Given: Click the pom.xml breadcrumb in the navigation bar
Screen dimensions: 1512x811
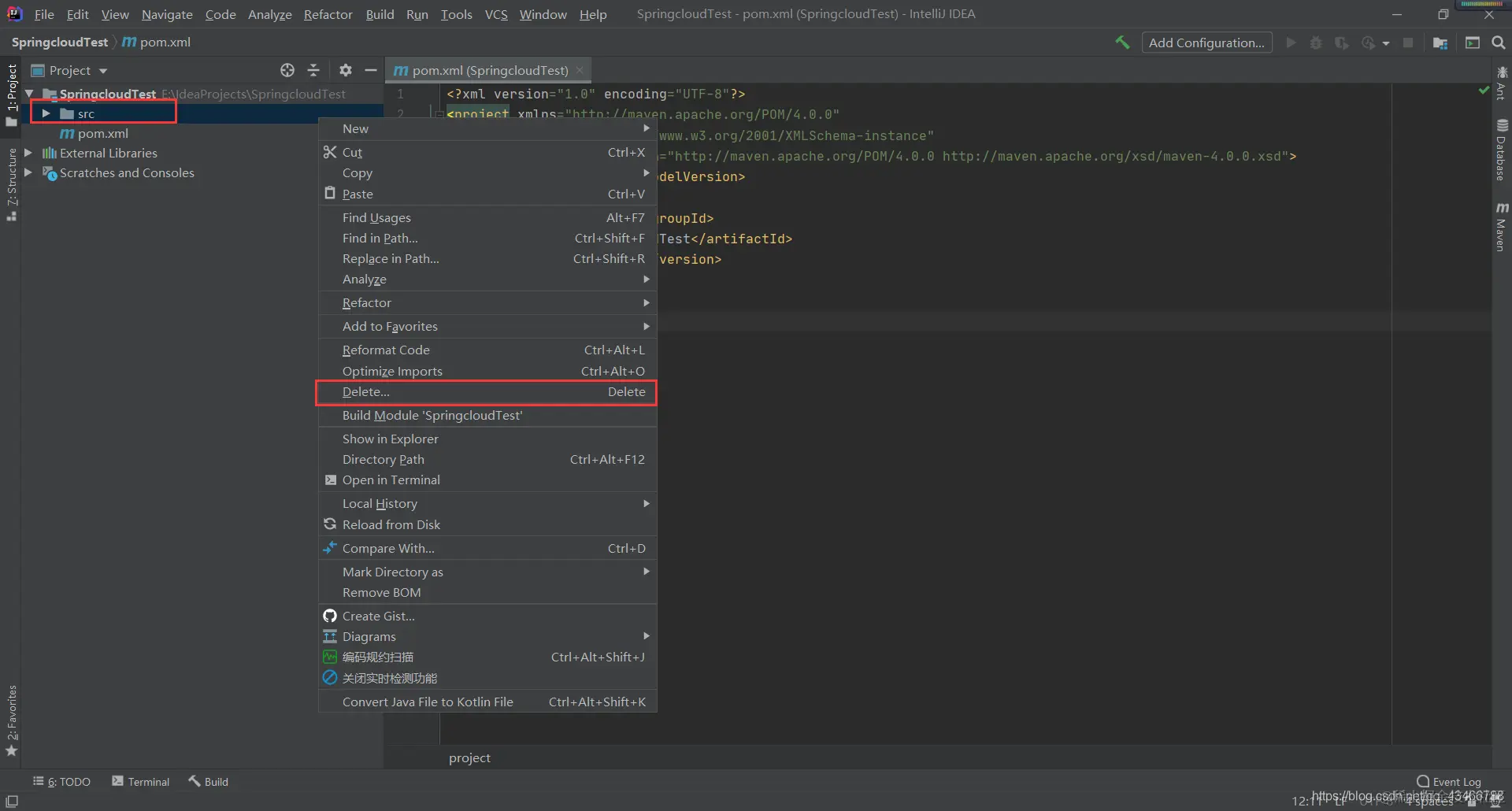Looking at the screenshot, I should tap(157, 42).
